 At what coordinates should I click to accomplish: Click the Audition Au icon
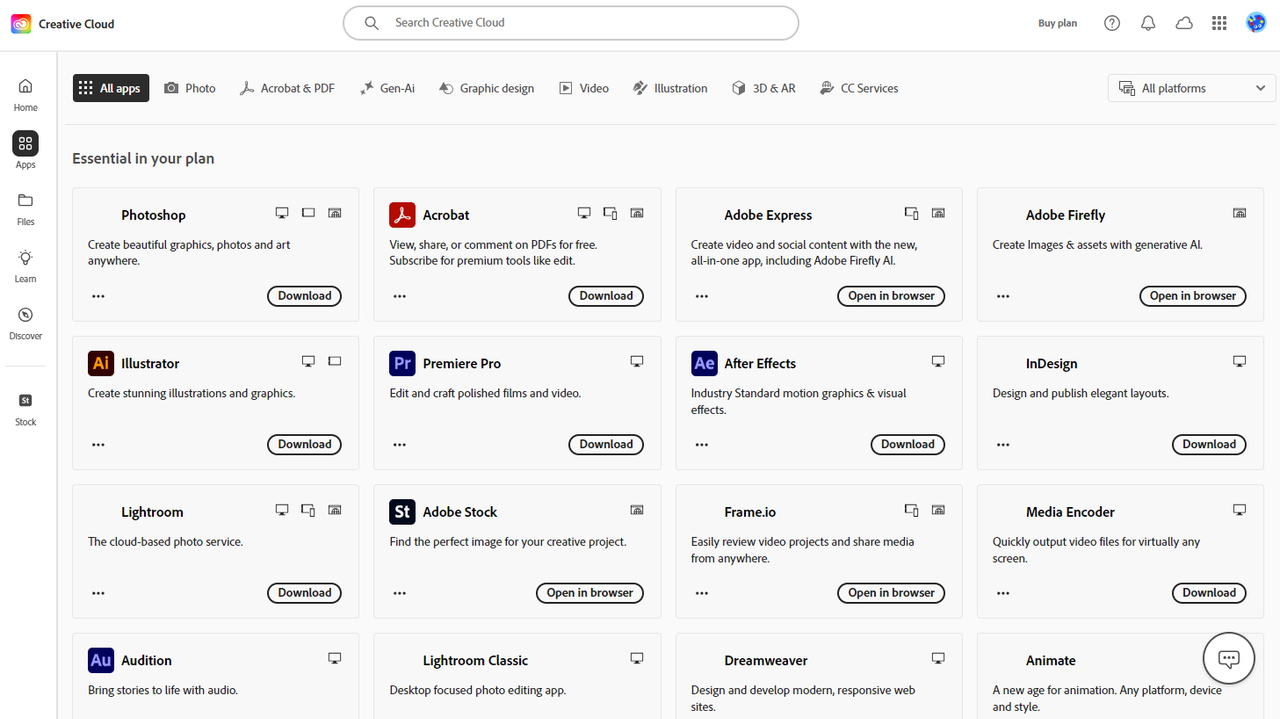(x=101, y=660)
